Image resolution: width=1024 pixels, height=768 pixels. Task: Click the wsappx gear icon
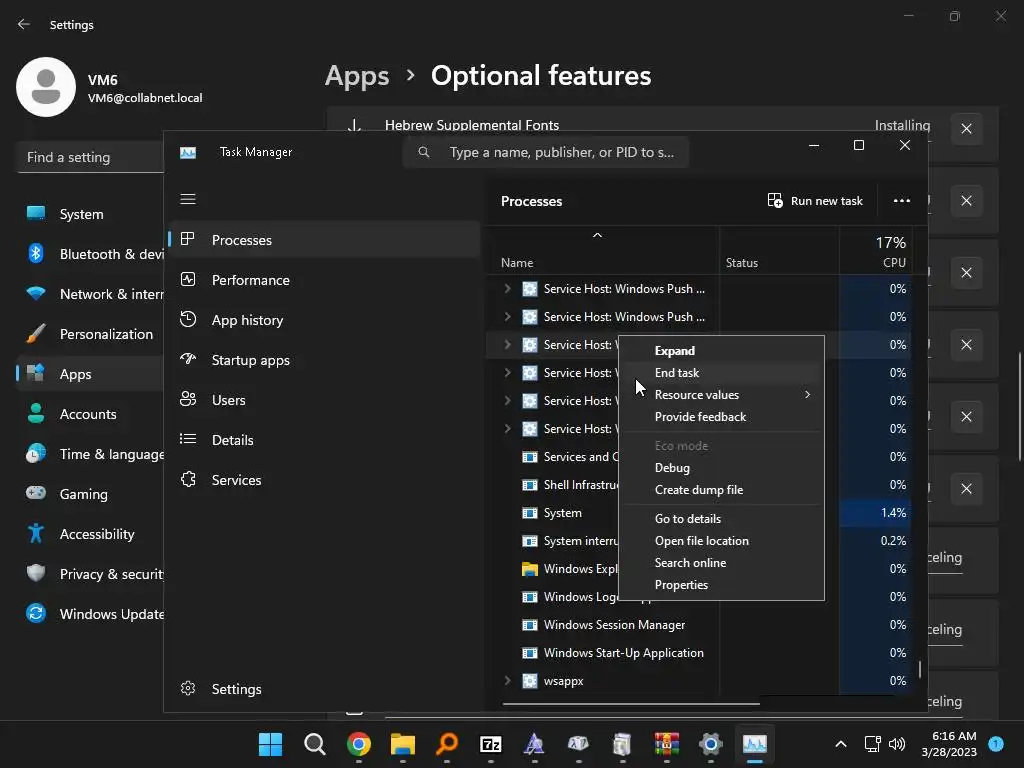click(530, 680)
